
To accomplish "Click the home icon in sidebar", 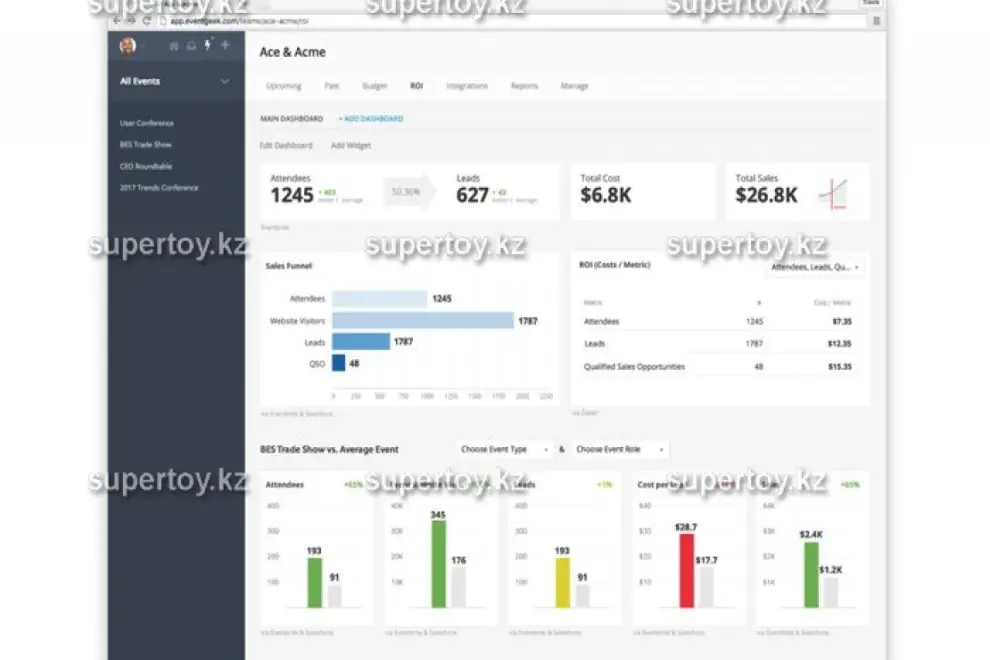I will click(174, 45).
